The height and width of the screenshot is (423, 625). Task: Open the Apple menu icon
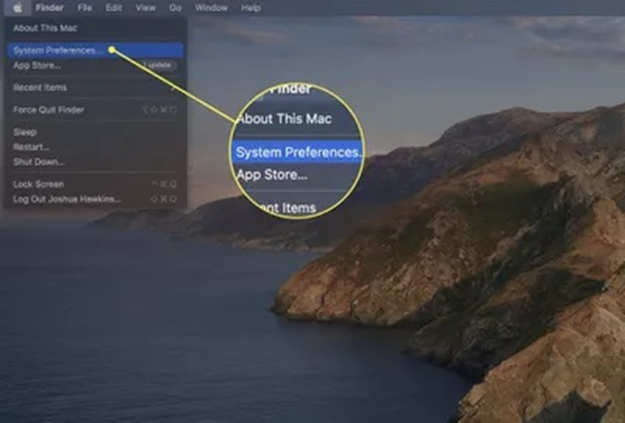tap(17, 8)
